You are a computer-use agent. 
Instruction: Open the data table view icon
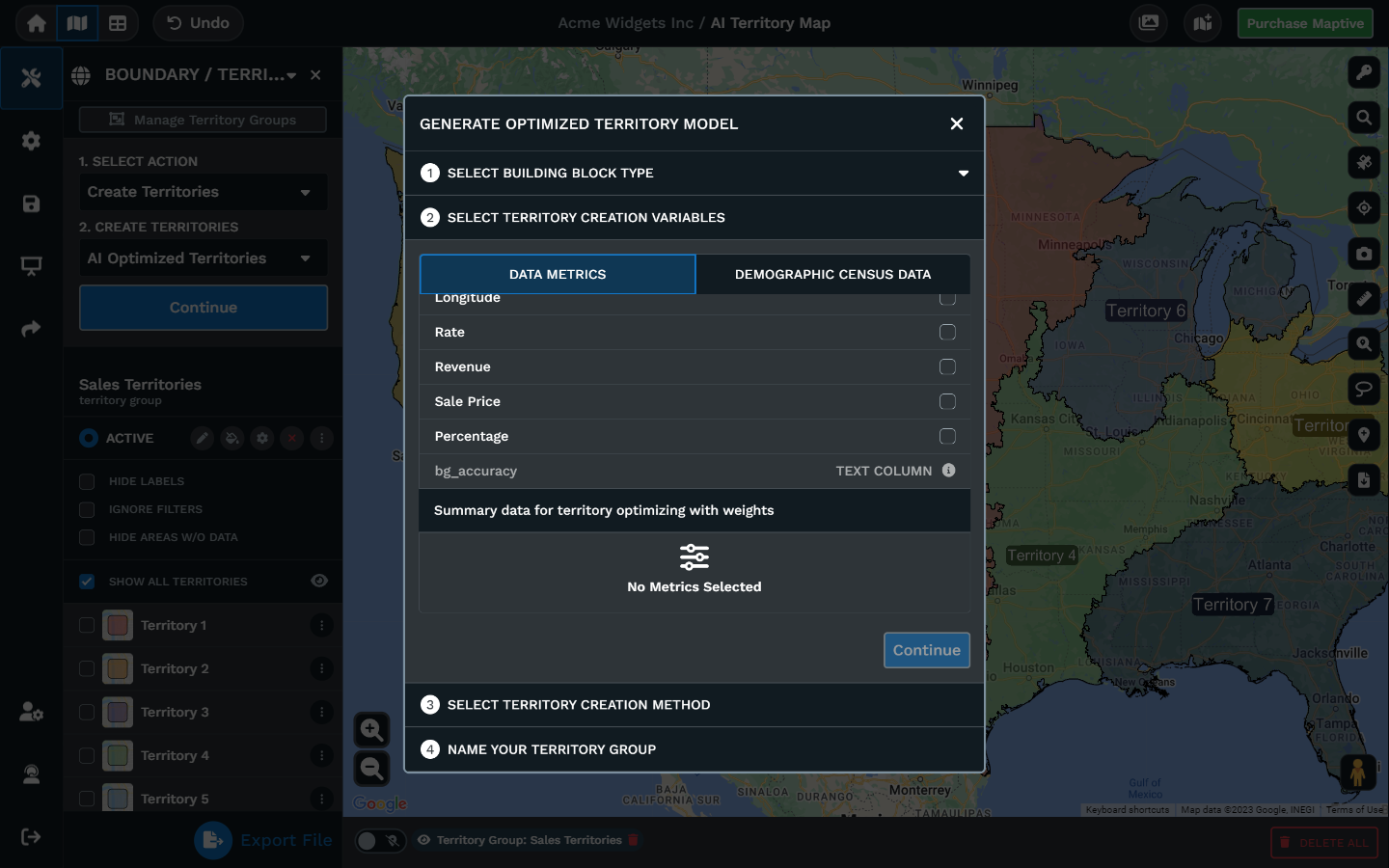pyautogui.click(x=118, y=23)
